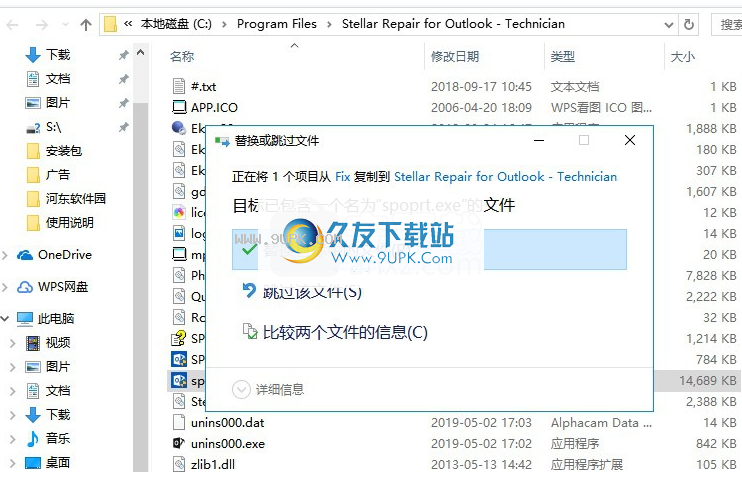Viewport: 742px width, 483px height.
Task: Click 本地磁盘 (C:) in the address path
Action: [x=176, y=24]
